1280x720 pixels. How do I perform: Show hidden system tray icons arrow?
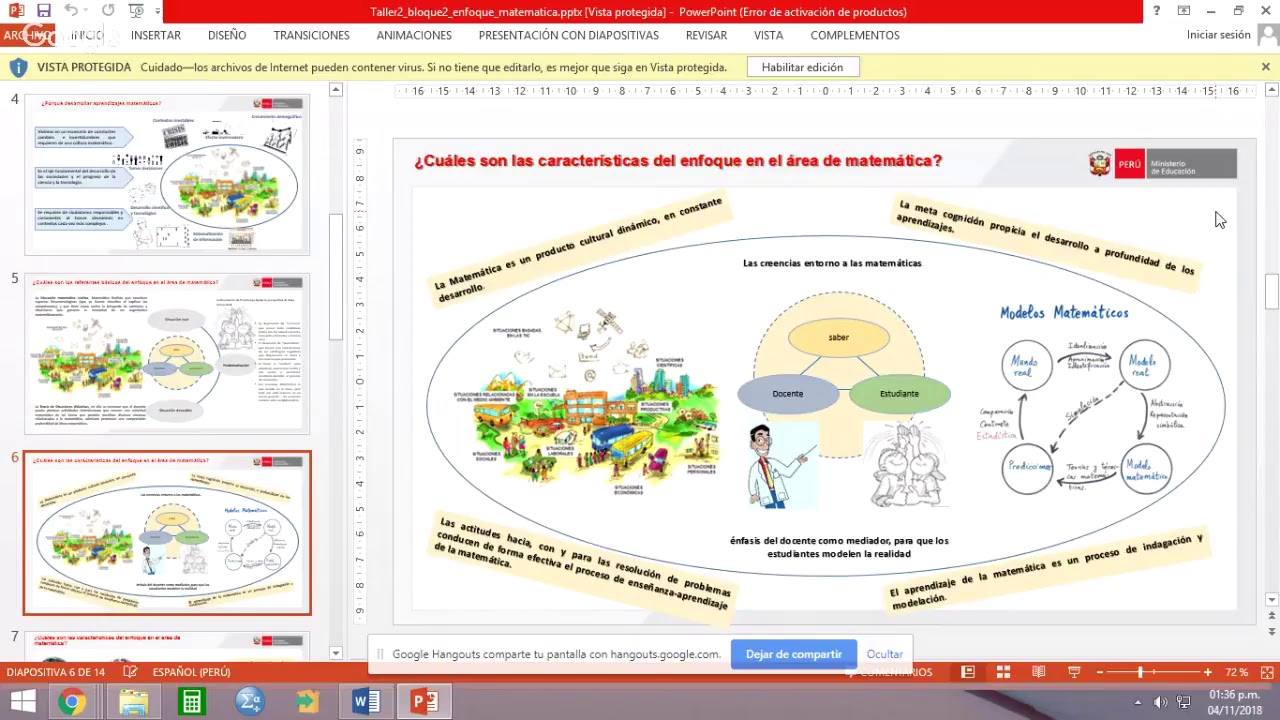tap(1138, 702)
